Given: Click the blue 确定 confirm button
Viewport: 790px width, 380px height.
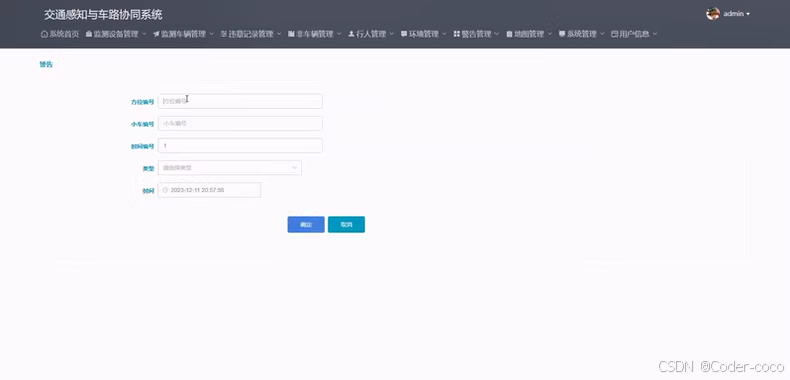Looking at the screenshot, I should point(306,225).
